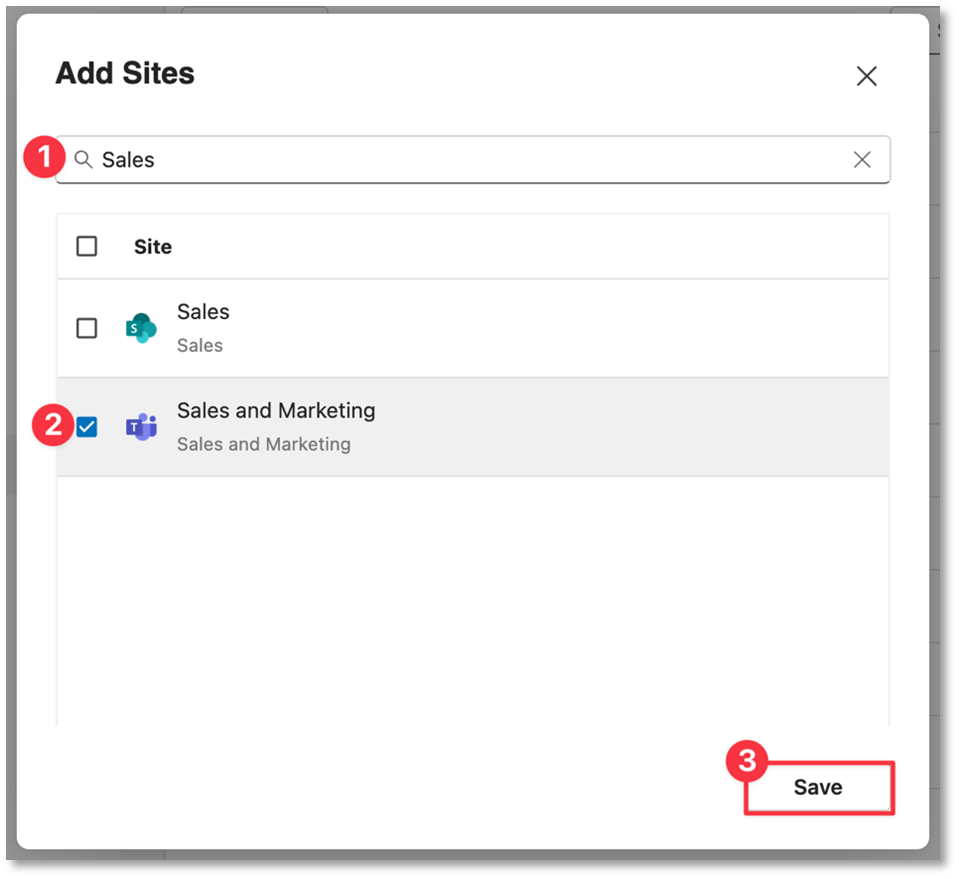Select the Sales site title
This screenshot has width=959, height=879.
203,312
